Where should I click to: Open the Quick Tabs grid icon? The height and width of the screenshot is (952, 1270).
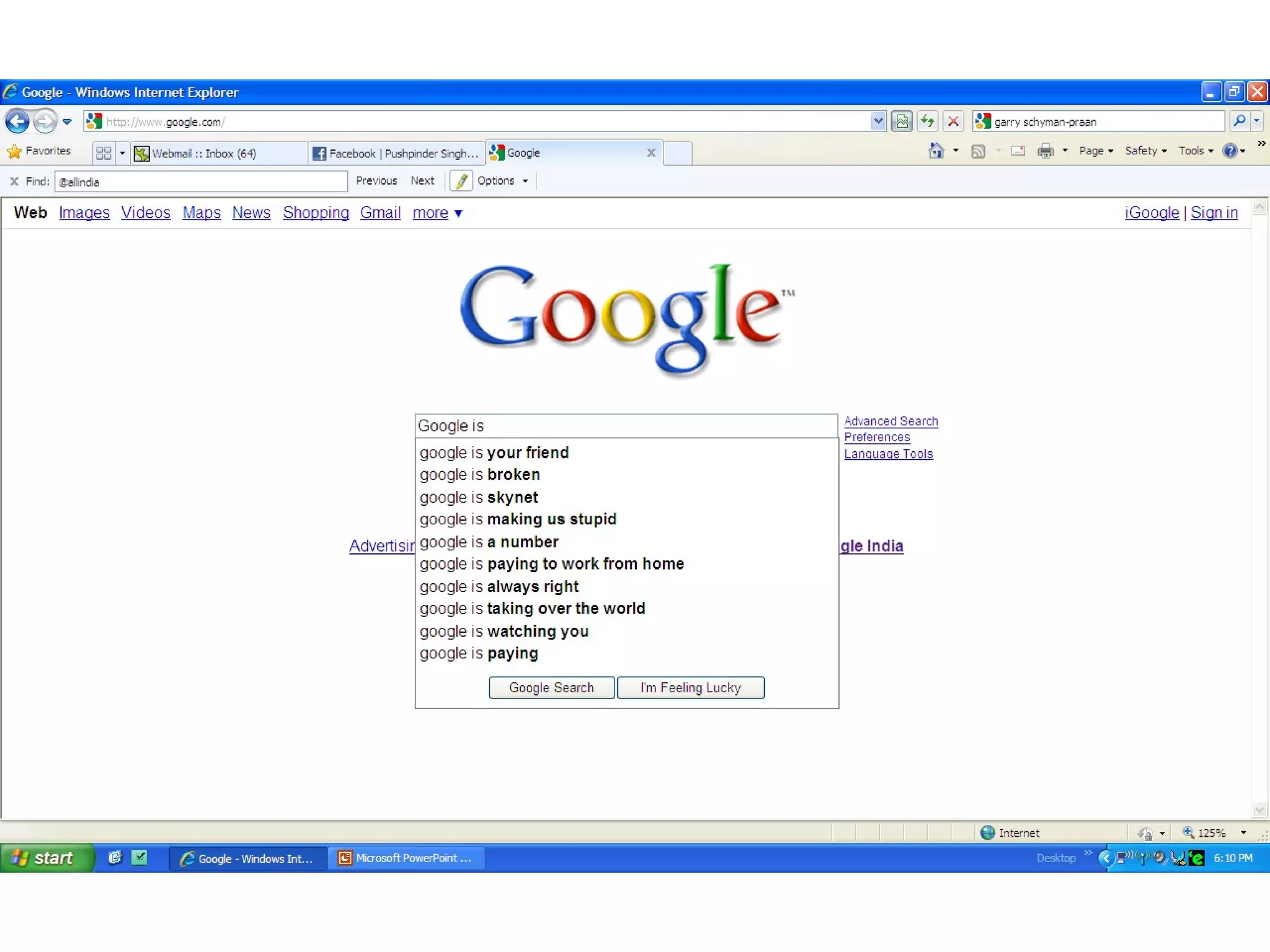click(x=104, y=153)
